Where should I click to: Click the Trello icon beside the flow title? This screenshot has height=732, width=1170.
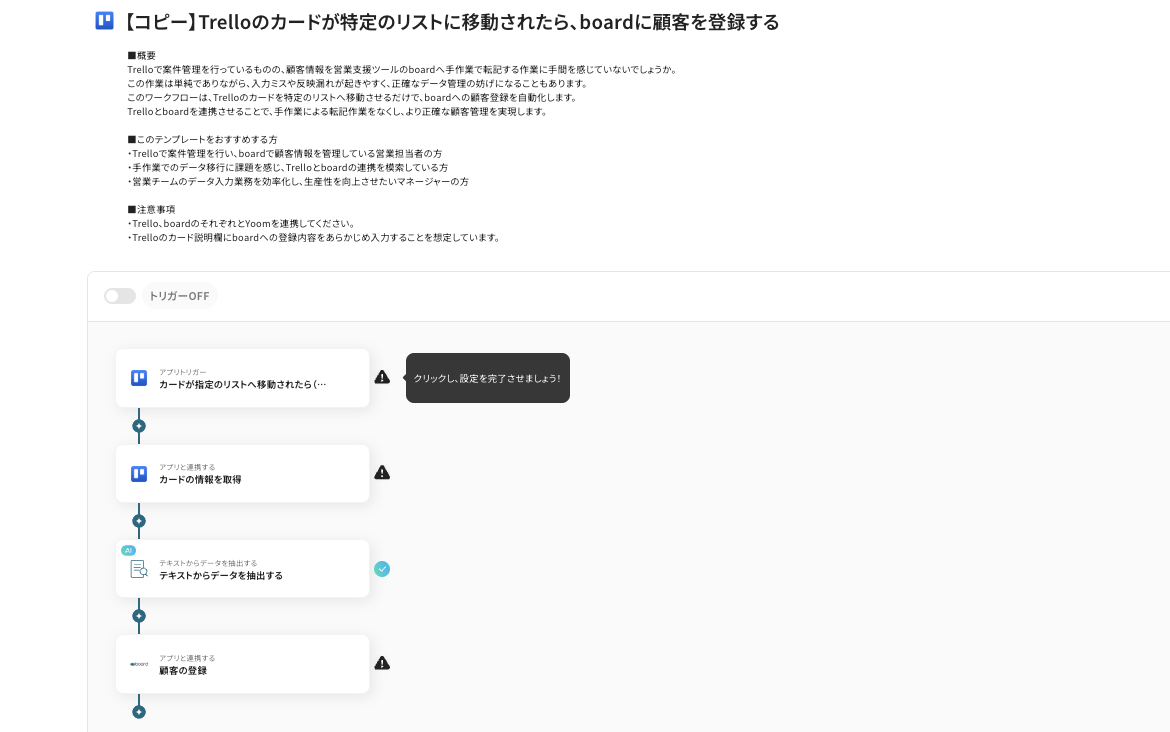coord(104,21)
